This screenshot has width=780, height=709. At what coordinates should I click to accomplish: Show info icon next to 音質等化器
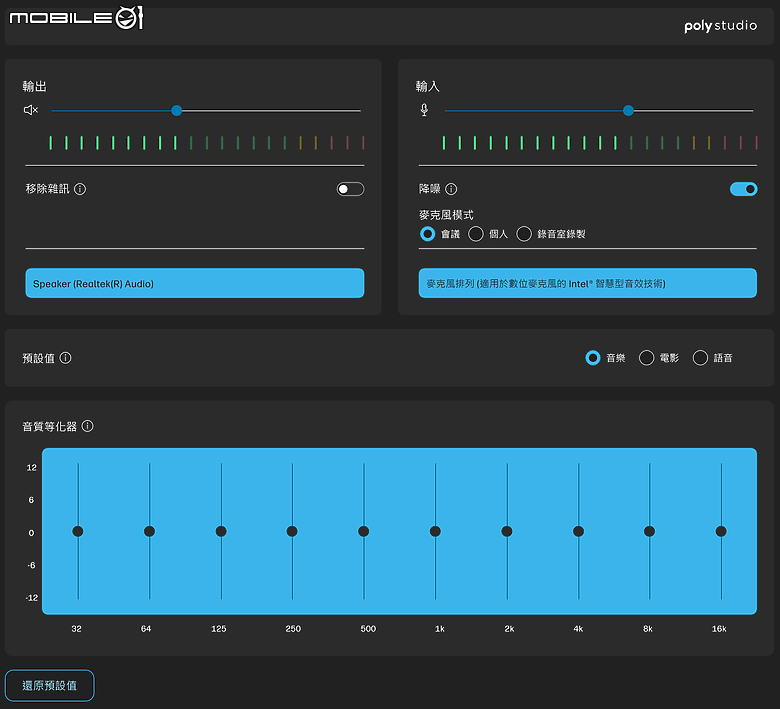(87, 426)
